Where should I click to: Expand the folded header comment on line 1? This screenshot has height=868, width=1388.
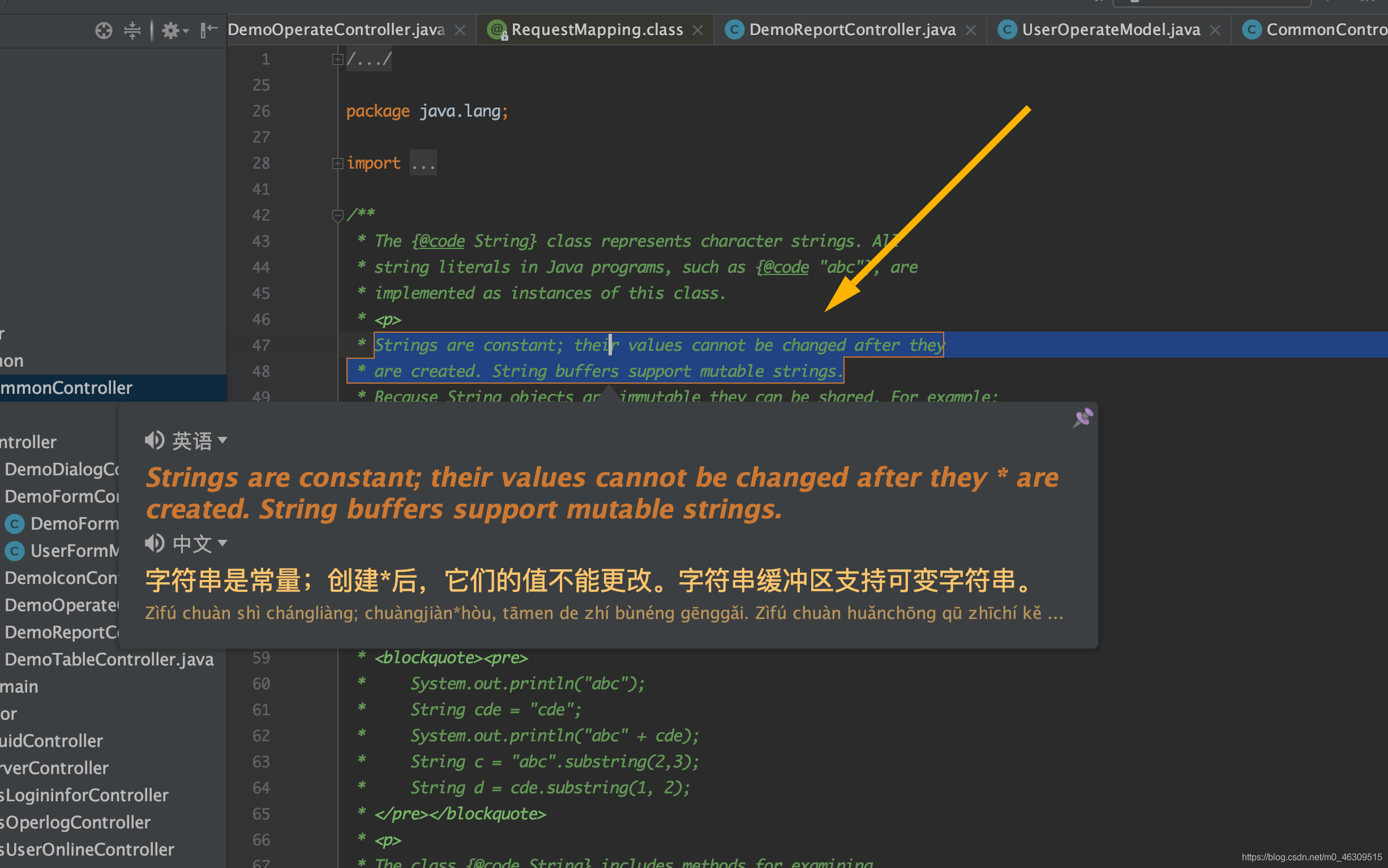point(338,59)
